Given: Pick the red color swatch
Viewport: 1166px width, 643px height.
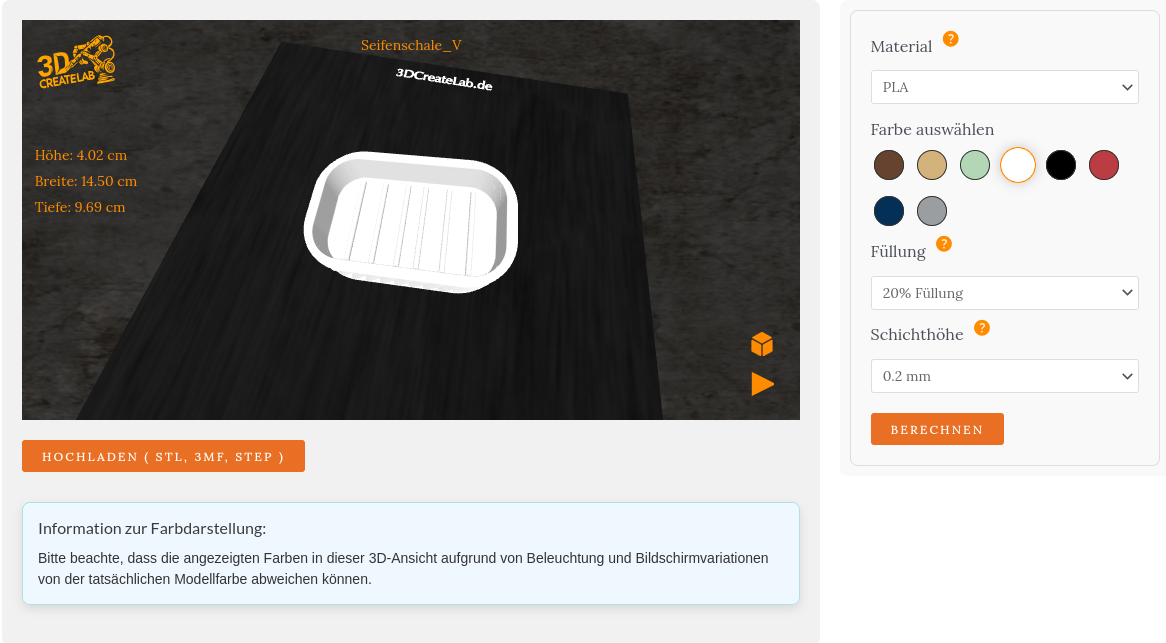Looking at the screenshot, I should click(x=1104, y=165).
